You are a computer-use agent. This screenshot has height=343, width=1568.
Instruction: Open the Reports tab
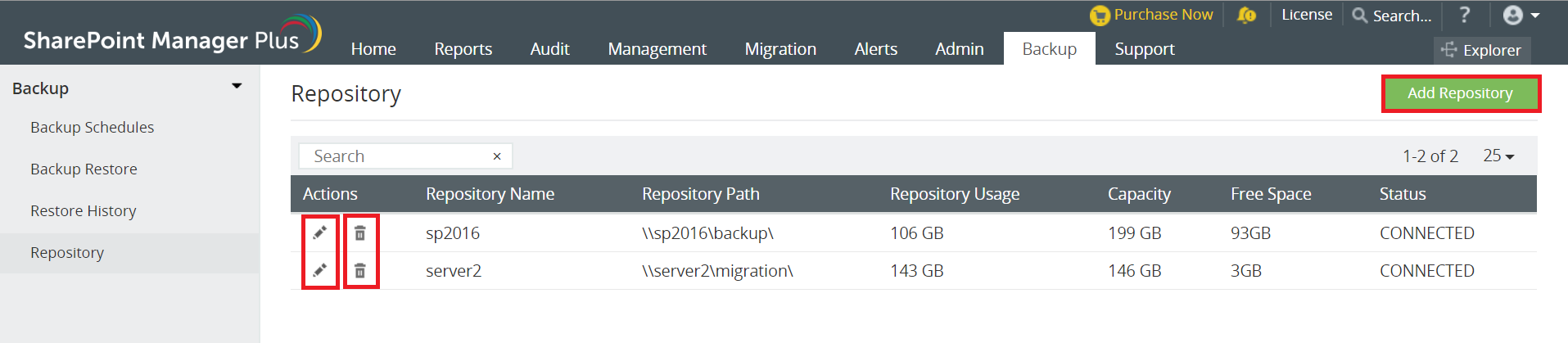pos(463,49)
